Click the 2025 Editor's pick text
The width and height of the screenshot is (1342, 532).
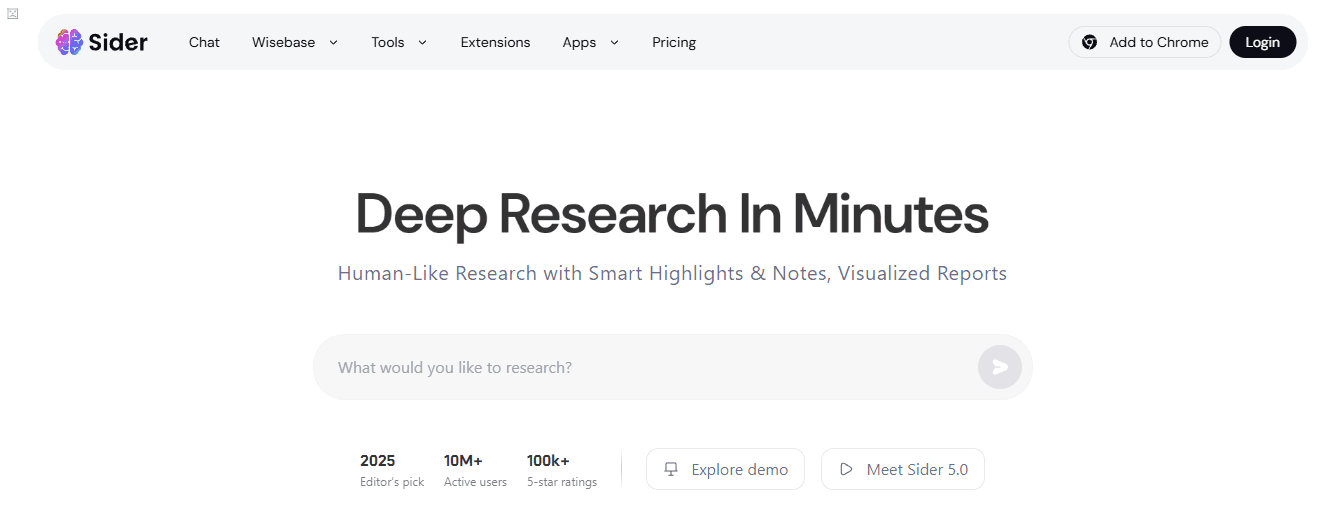392,470
